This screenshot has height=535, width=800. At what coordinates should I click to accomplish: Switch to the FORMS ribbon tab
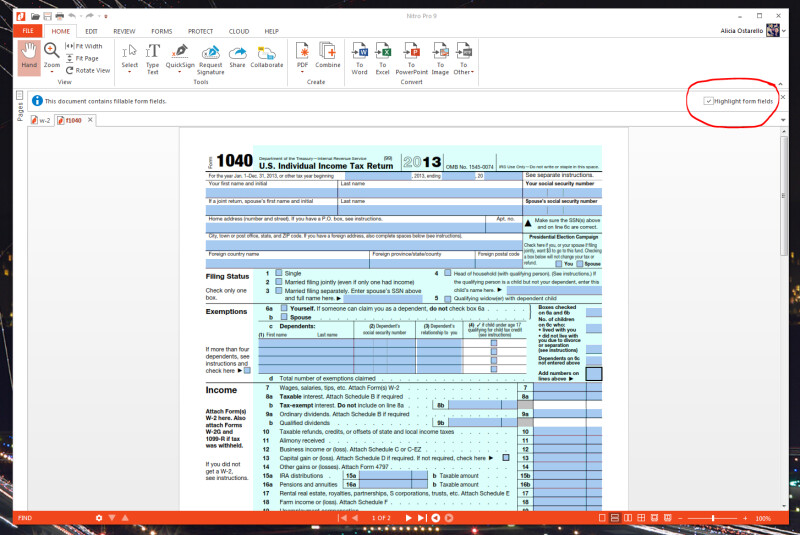click(161, 31)
